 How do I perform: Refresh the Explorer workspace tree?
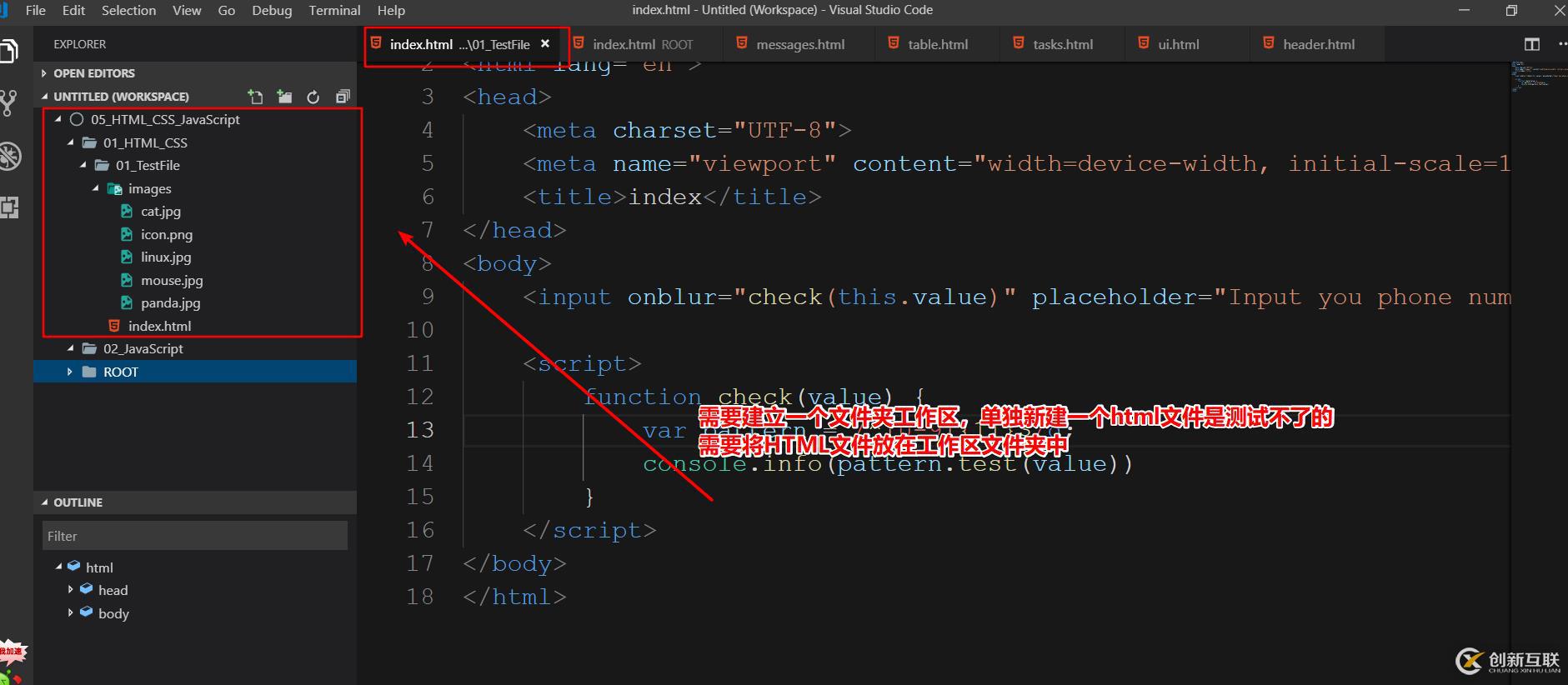tap(313, 97)
